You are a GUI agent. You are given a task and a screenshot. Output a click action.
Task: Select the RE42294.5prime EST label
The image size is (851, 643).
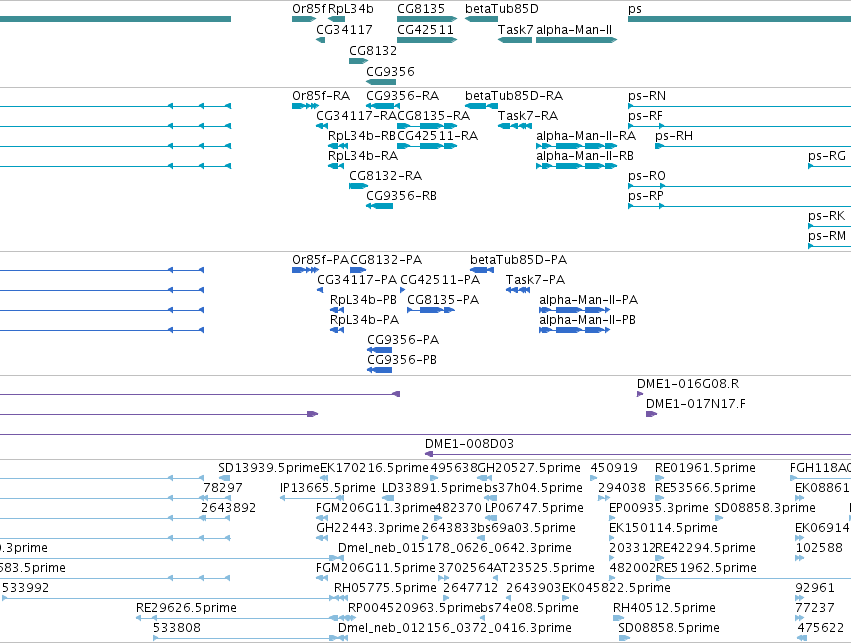point(705,549)
